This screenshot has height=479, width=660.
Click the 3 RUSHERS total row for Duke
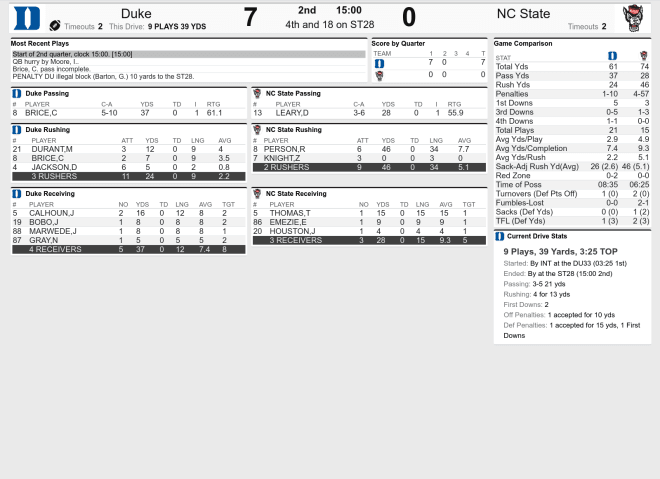pos(129,176)
